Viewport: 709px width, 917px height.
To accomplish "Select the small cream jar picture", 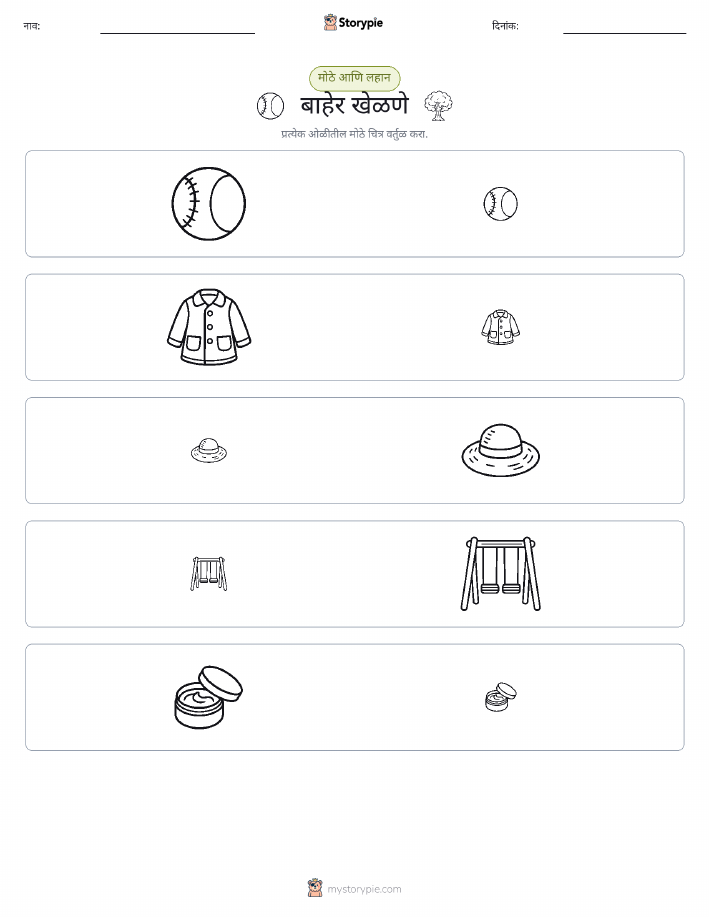I will [x=501, y=697].
